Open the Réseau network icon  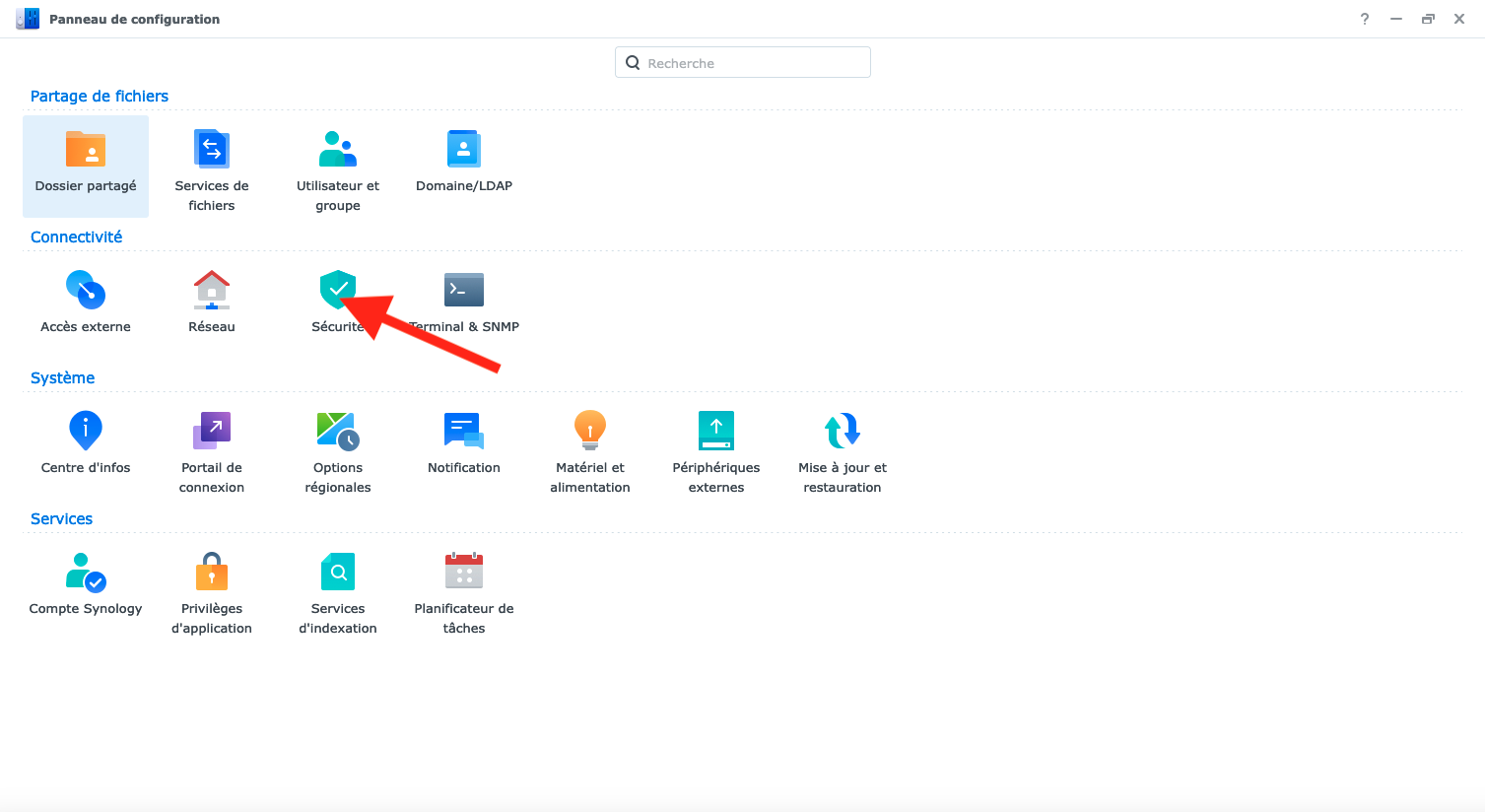click(x=212, y=291)
